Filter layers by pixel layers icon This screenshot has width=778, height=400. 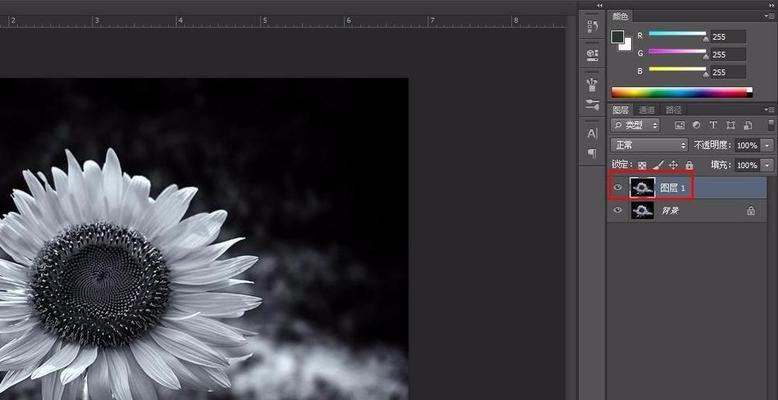pyautogui.click(x=679, y=125)
